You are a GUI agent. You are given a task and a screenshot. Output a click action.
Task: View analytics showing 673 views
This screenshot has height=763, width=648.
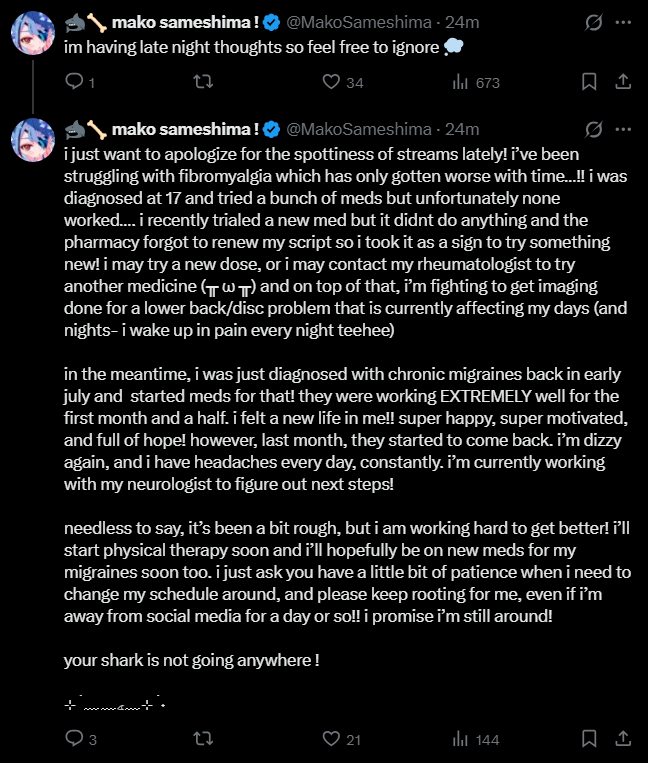click(476, 82)
